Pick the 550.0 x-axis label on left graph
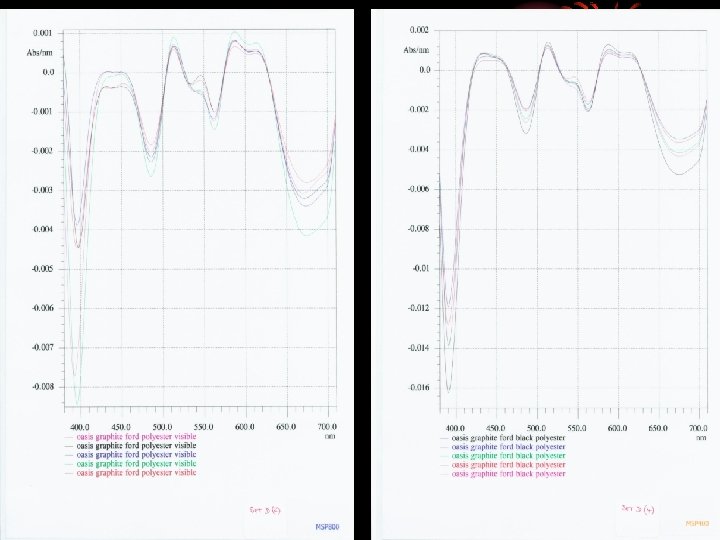This screenshot has height=540, width=720. click(203, 427)
